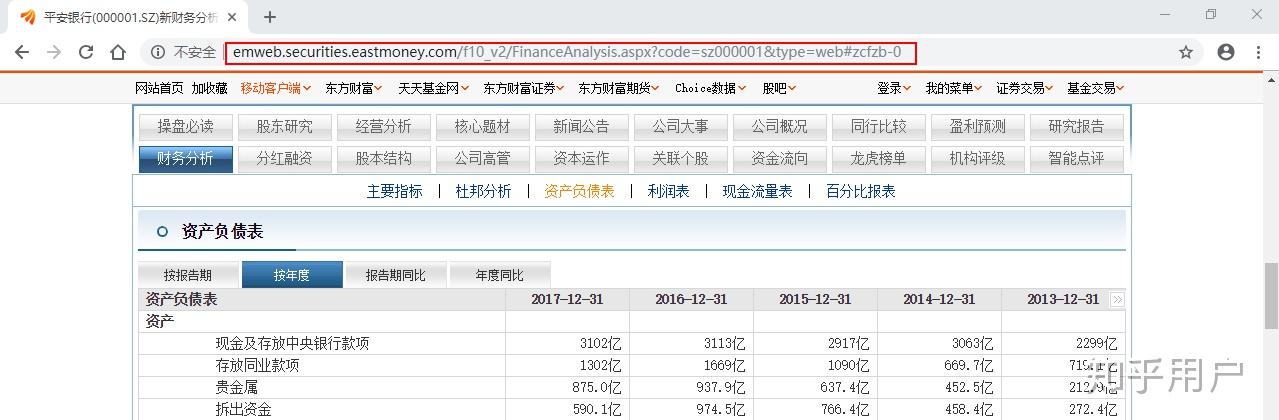Image resolution: width=1279 pixels, height=420 pixels.
Task: Open 核心题材 section
Action: 482,127
